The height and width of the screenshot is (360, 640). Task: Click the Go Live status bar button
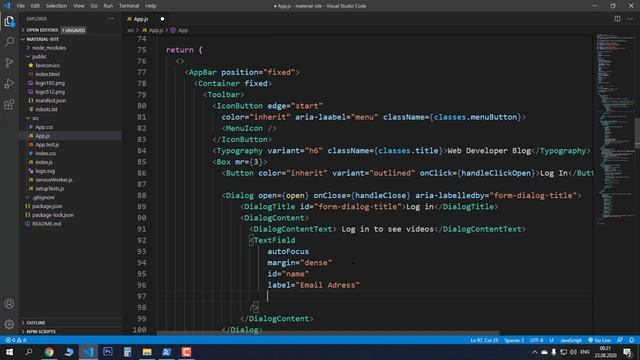click(599, 340)
